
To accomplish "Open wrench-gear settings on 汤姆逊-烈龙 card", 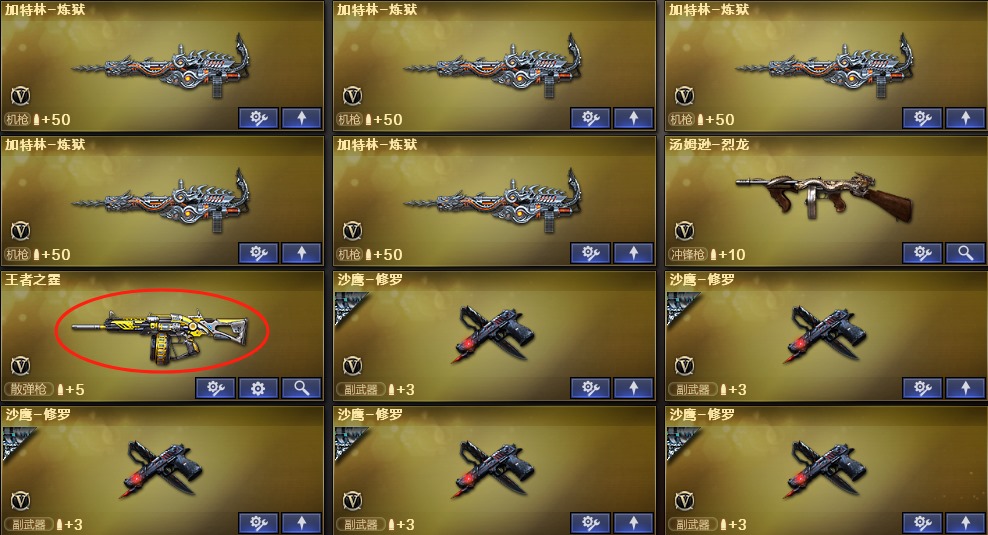I will (922, 253).
